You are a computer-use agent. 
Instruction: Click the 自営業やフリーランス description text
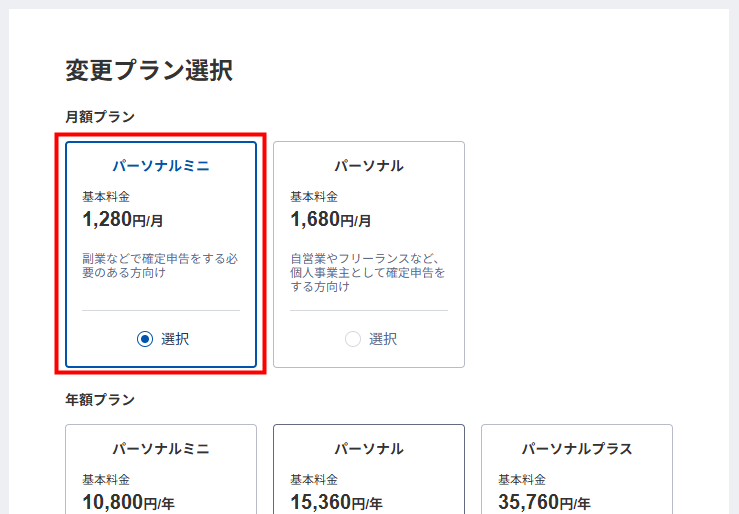pos(368,273)
